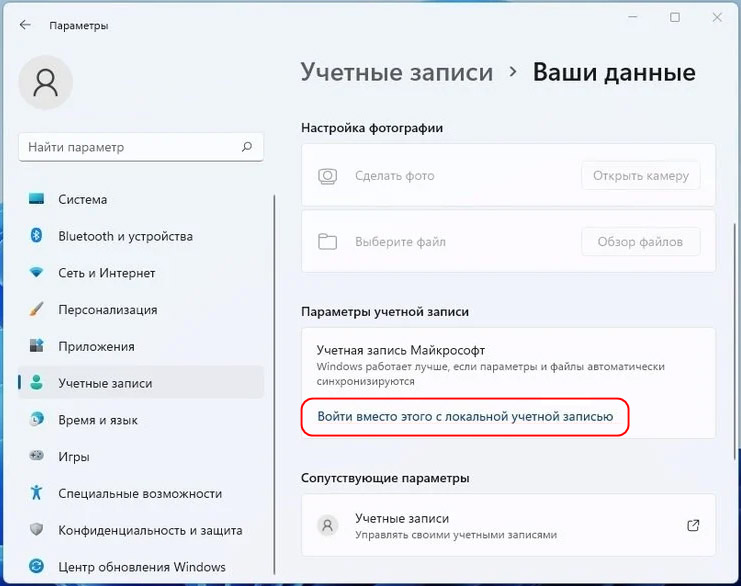Select Приложения in the sidebar
Viewport: 741px width, 586px height.
[141, 346]
